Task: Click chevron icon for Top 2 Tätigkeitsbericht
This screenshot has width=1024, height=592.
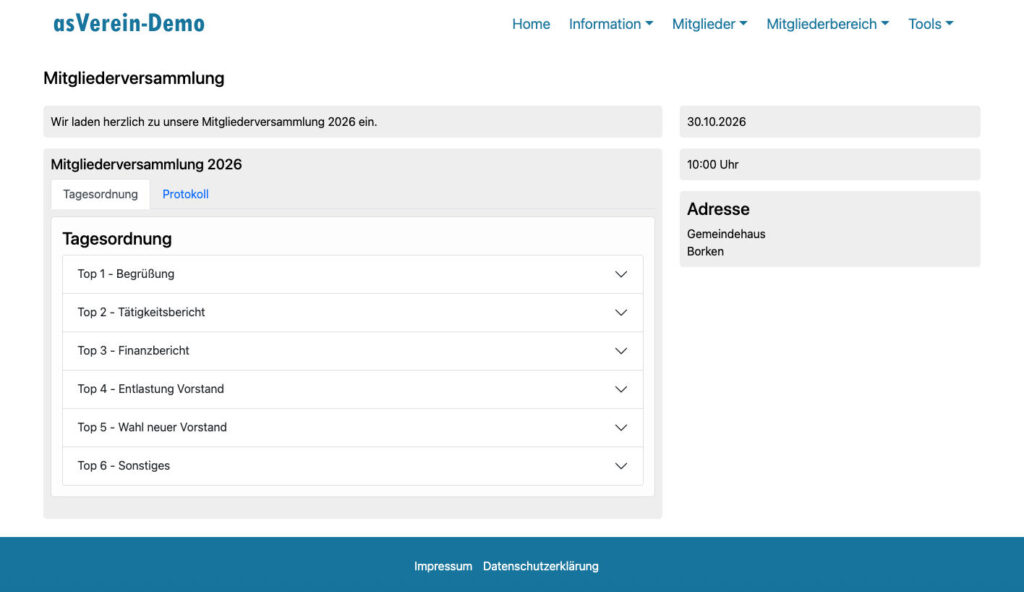Action: point(621,312)
